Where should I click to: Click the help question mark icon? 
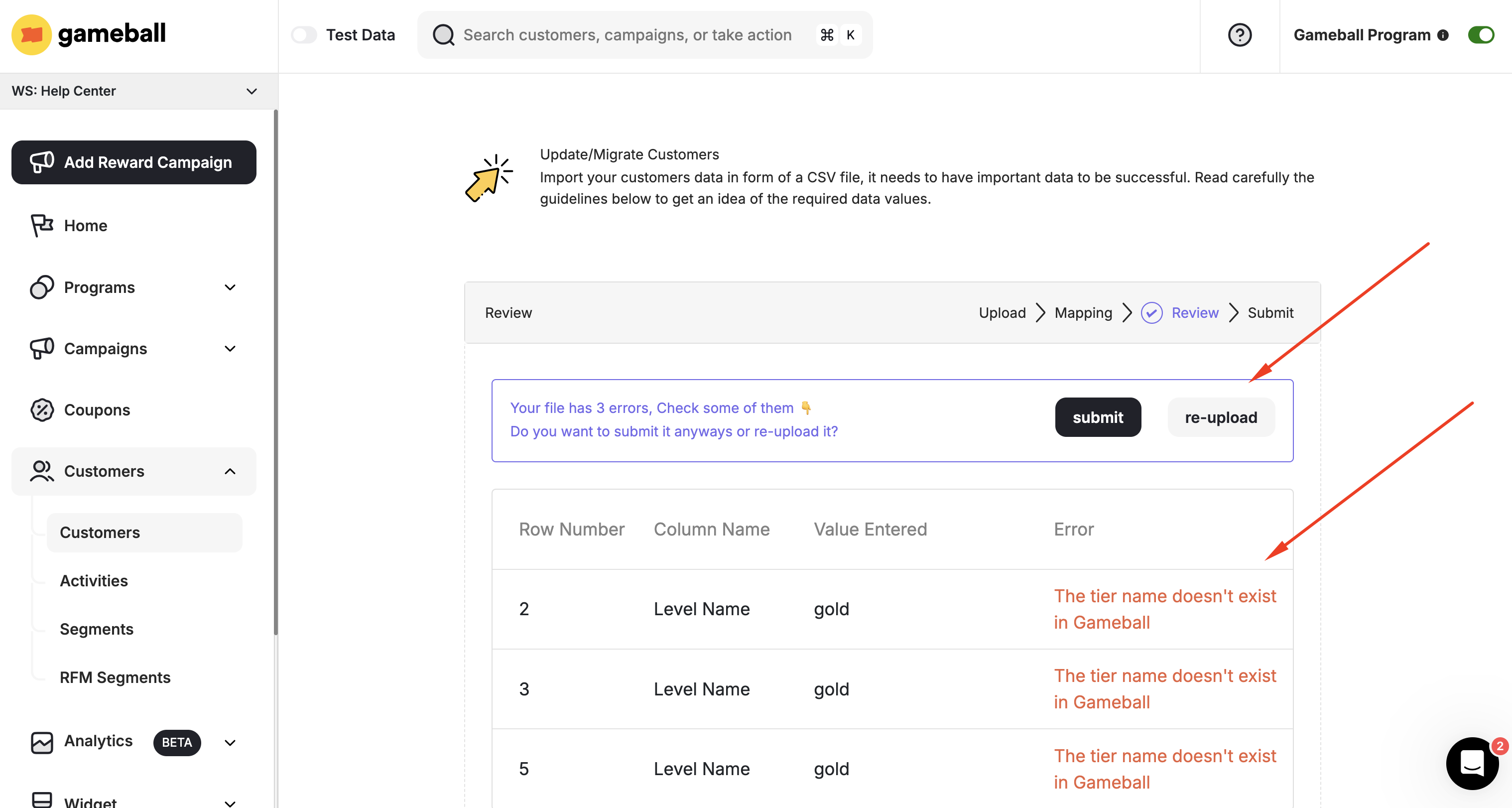tap(1240, 35)
